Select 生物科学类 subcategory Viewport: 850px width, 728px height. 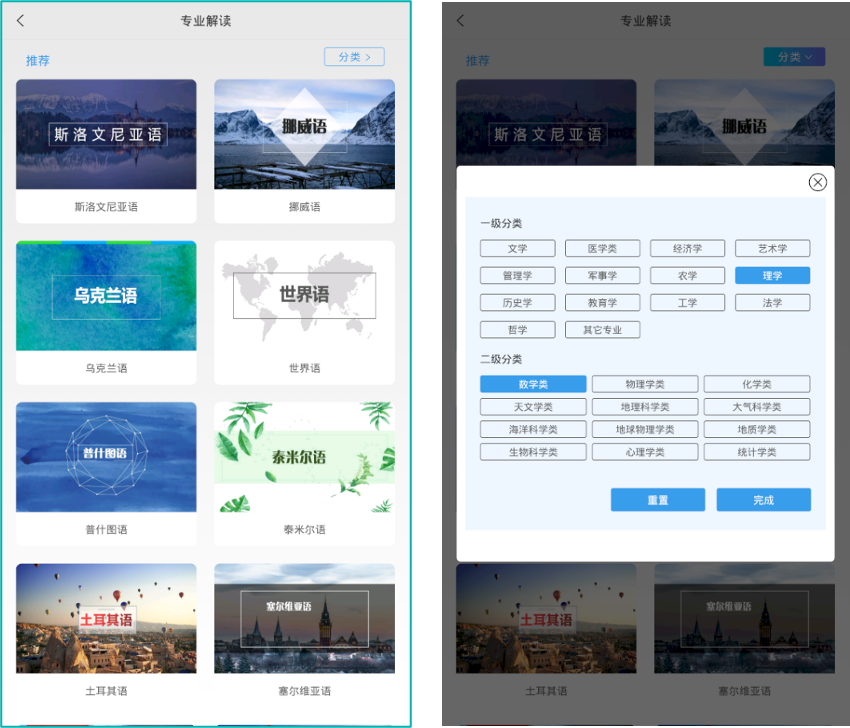(533, 452)
